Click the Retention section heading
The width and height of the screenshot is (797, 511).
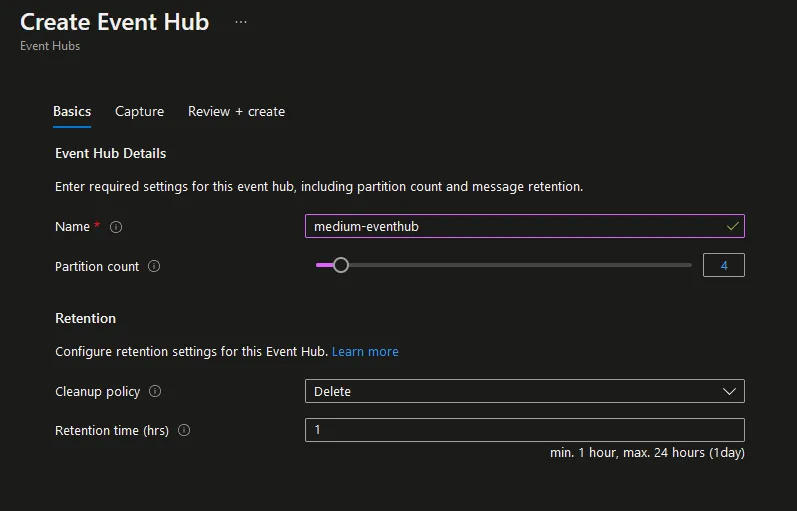85,318
